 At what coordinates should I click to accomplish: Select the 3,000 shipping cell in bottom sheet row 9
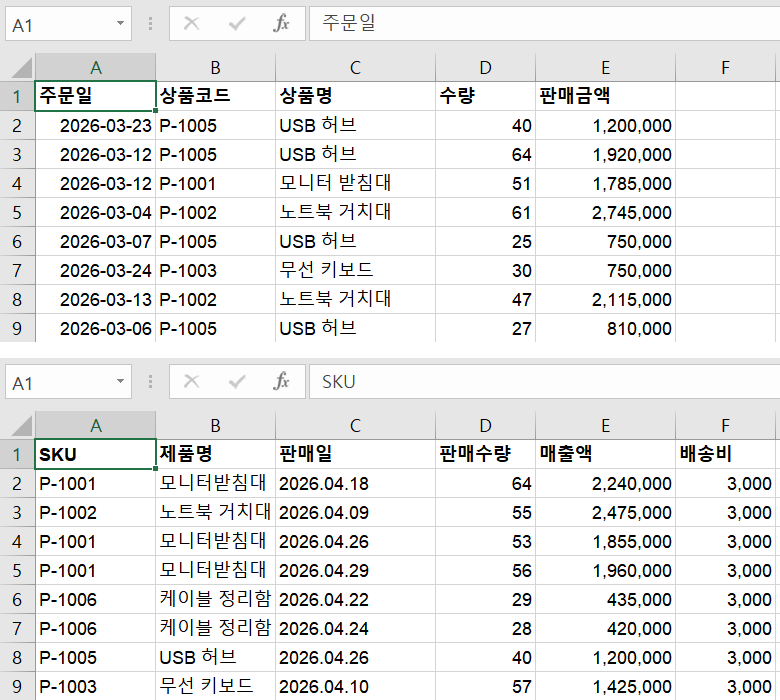[x=725, y=687]
